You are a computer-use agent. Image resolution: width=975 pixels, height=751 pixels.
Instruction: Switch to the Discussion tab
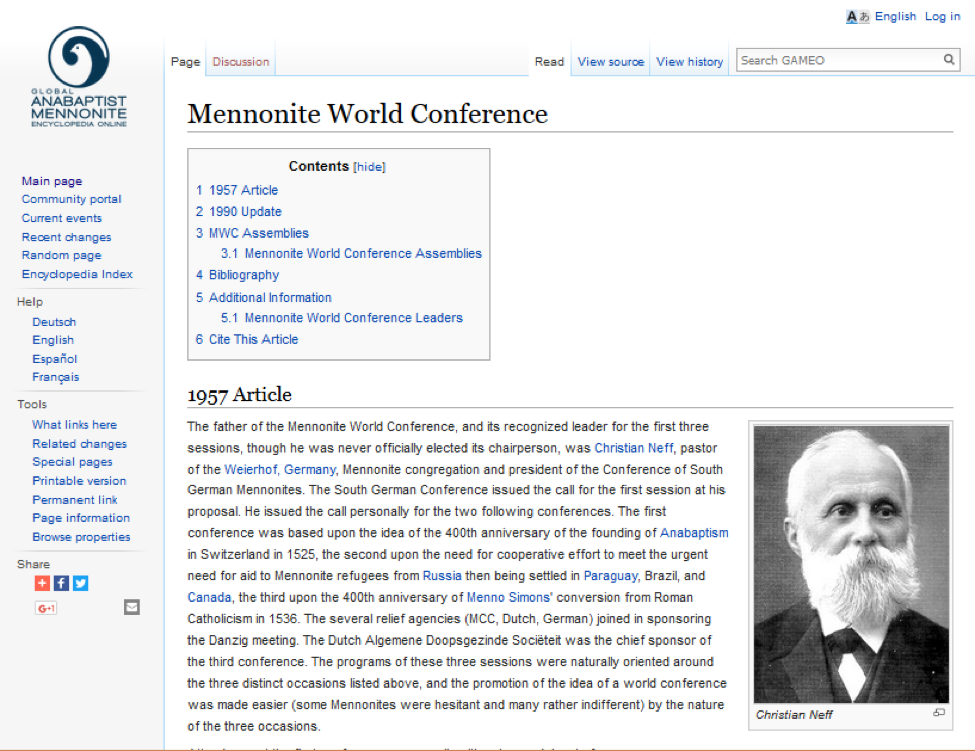click(x=241, y=62)
